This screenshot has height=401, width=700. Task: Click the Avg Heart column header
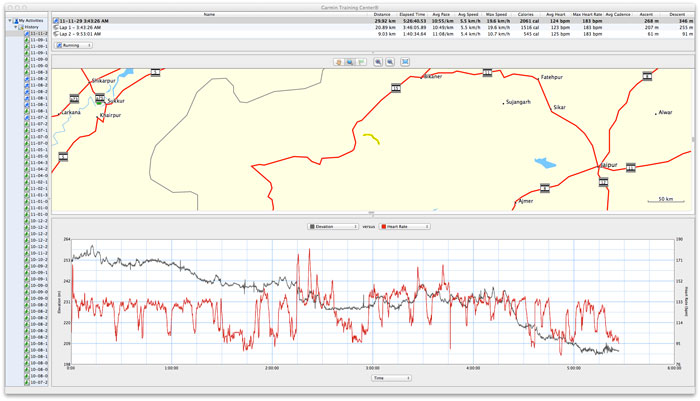coord(556,15)
